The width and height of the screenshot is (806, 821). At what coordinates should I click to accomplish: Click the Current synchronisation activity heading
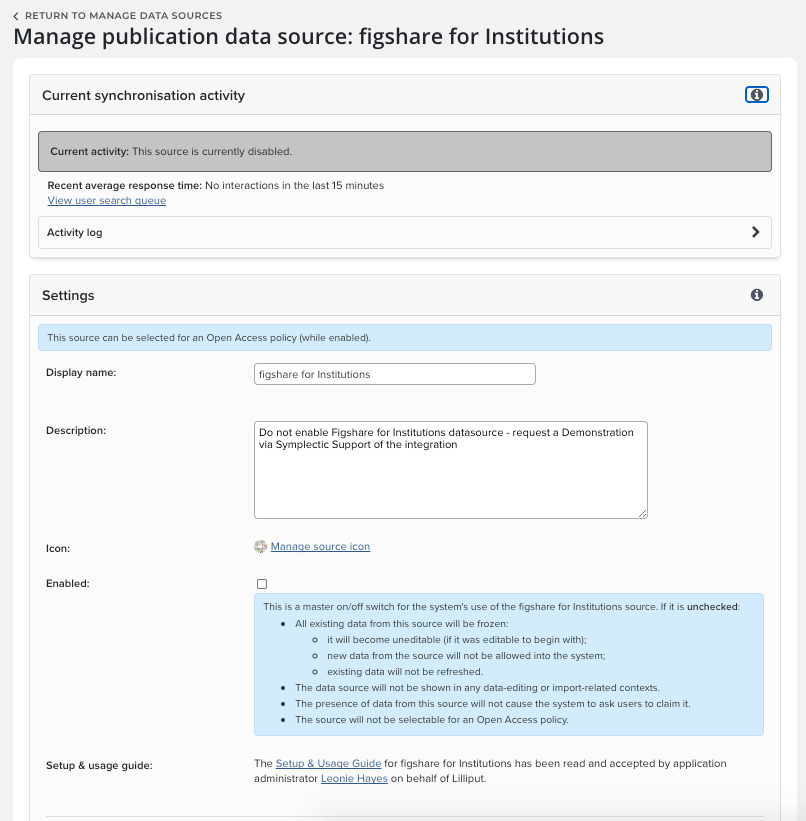143,96
